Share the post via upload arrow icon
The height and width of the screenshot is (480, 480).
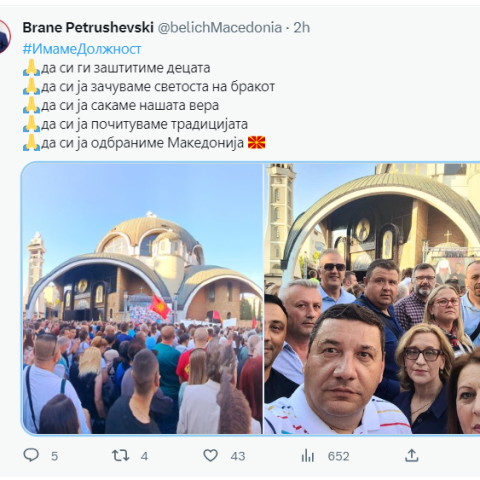[412, 455]
